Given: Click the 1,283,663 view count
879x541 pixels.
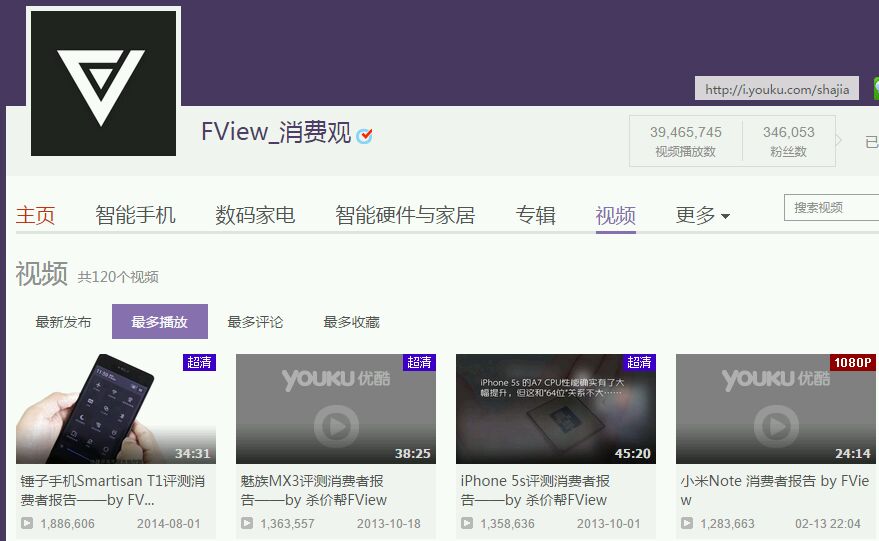Looking at the screenshot, I should (727, 524).
